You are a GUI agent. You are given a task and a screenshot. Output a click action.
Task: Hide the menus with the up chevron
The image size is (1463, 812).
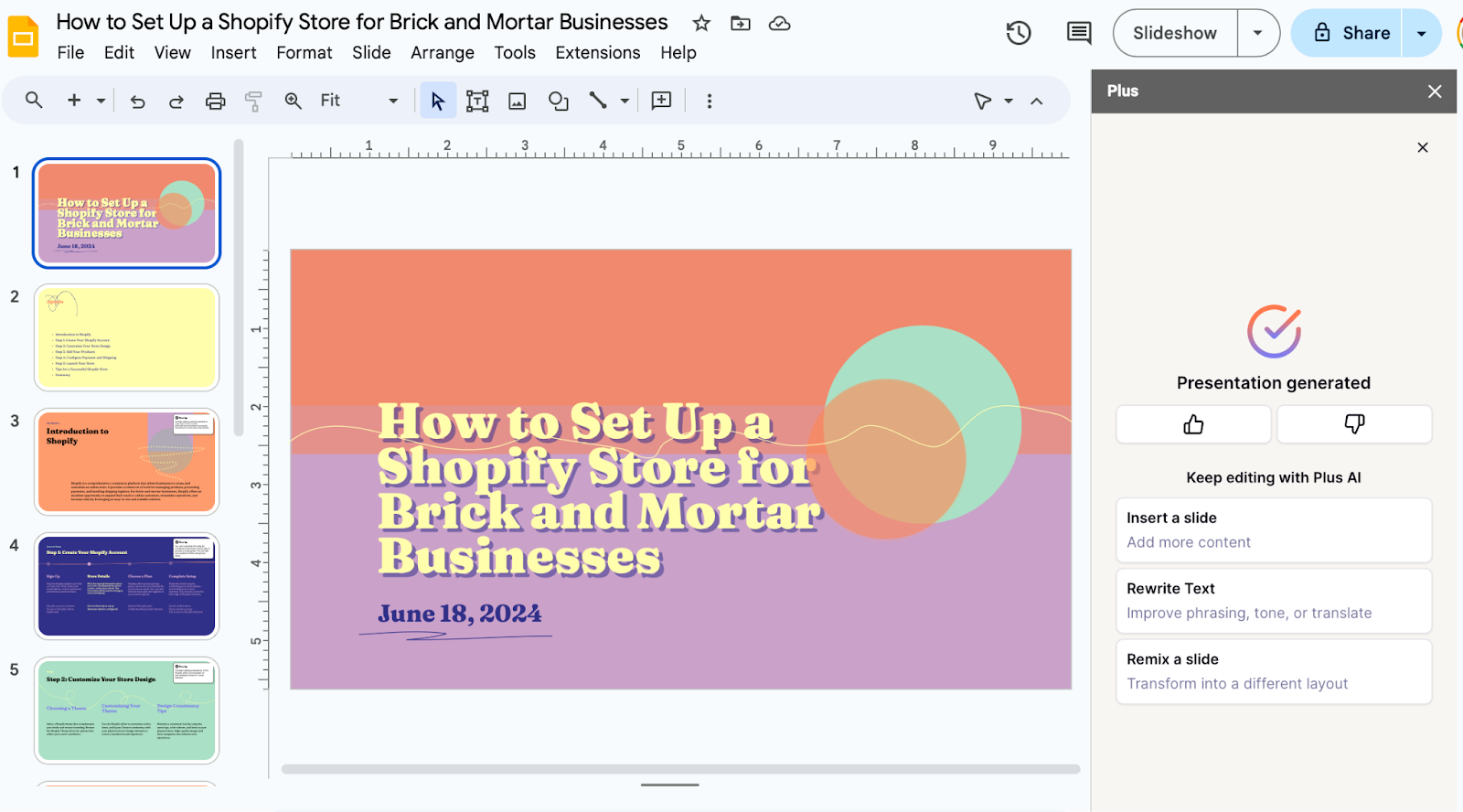coord(1037,101)
